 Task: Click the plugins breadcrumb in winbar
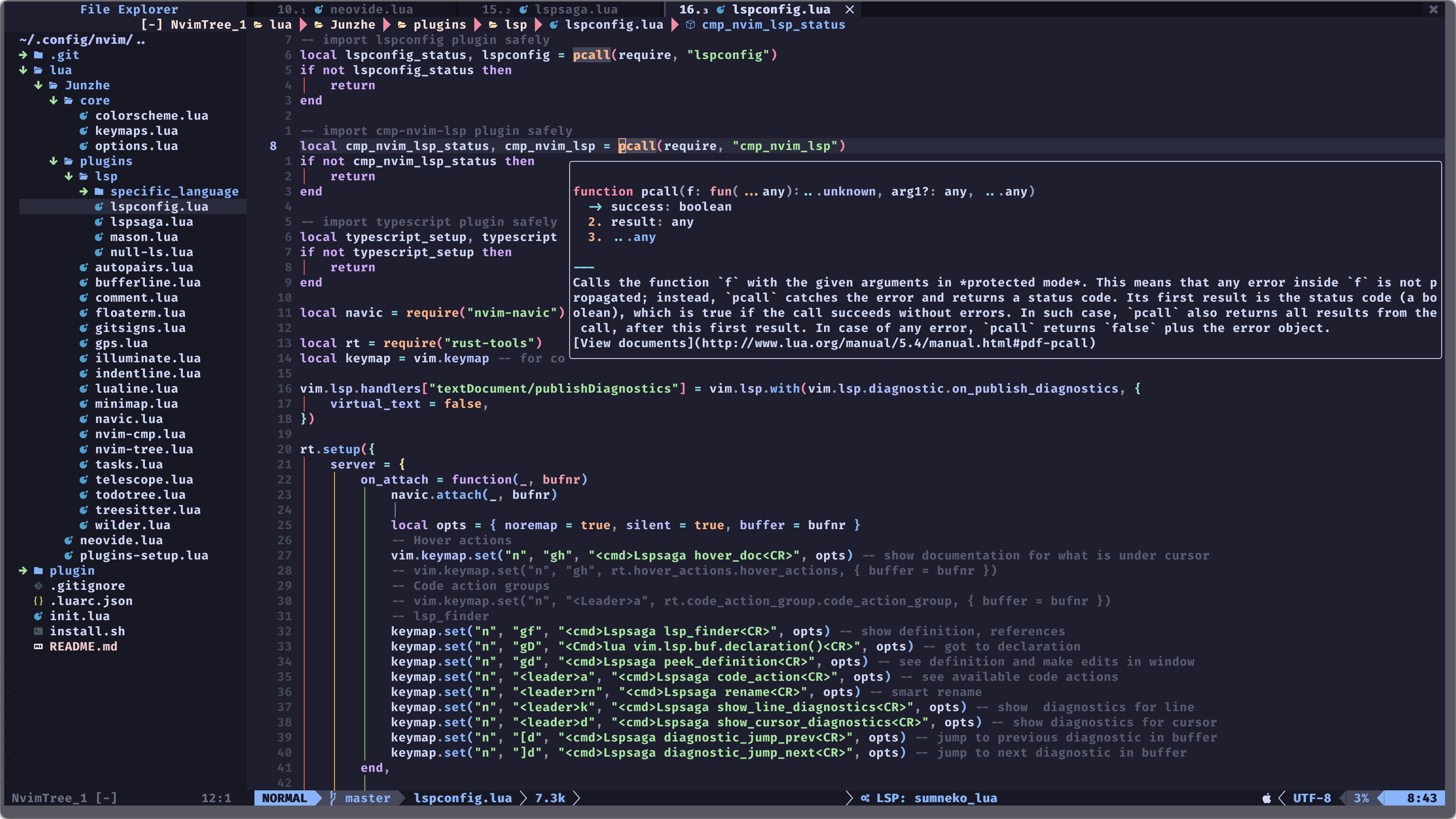[439, 24]
